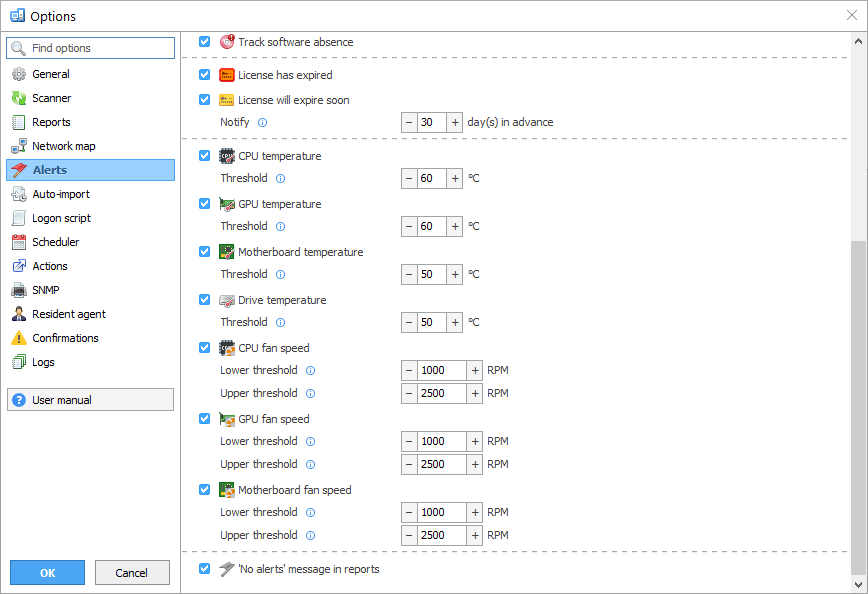Open the Reports options page

click(x=51, y=122)
